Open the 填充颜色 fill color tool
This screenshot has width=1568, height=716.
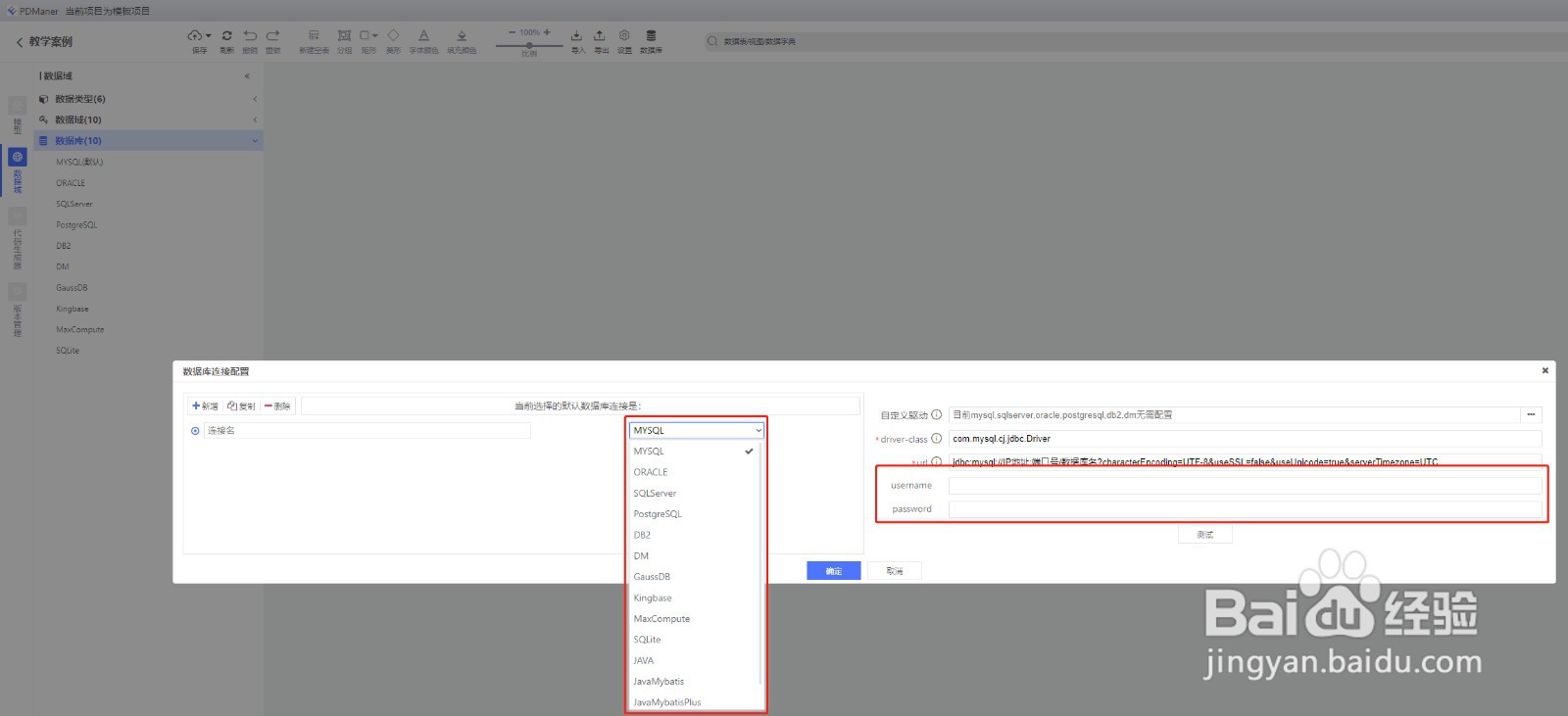point(462,35)
